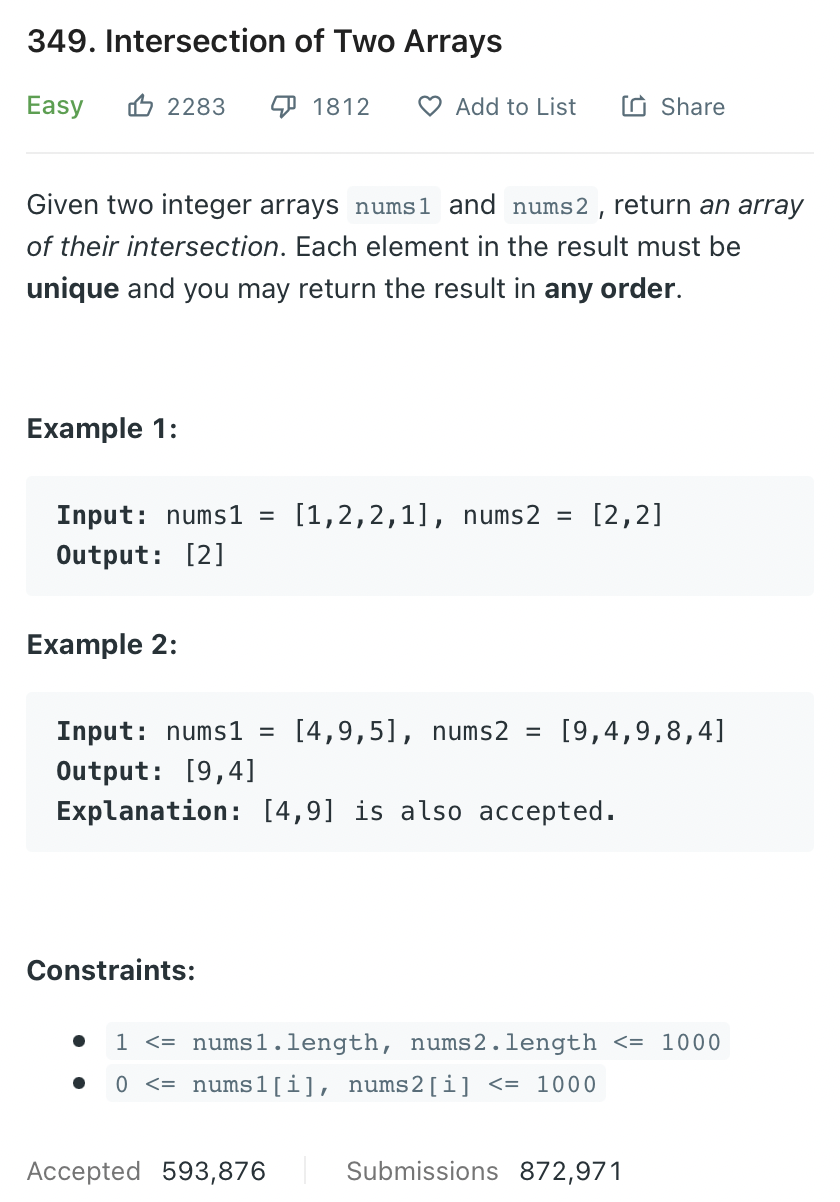Select the nums1 inline code tag
The height and width of the screenshot is (1202, 840).
(x=393, y=205)
